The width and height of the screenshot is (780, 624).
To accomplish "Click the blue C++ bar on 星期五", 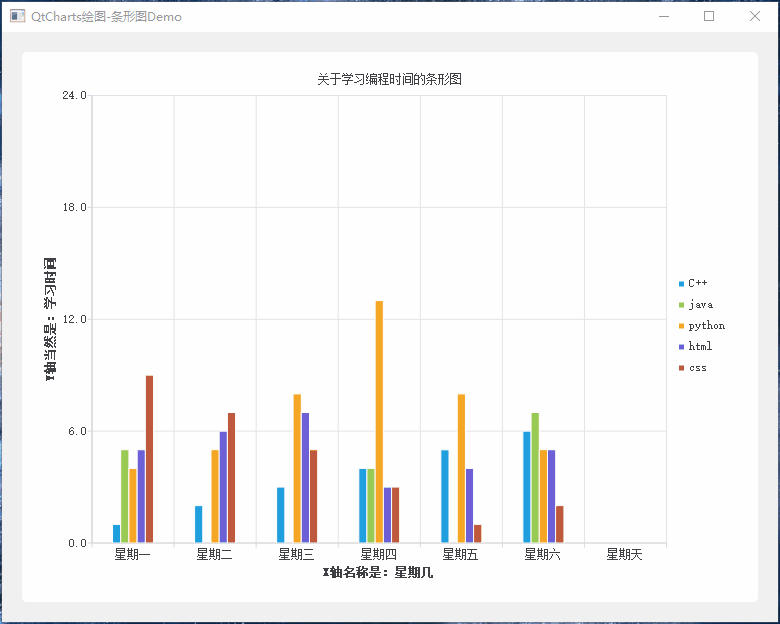I will click(x=445, y=496).
